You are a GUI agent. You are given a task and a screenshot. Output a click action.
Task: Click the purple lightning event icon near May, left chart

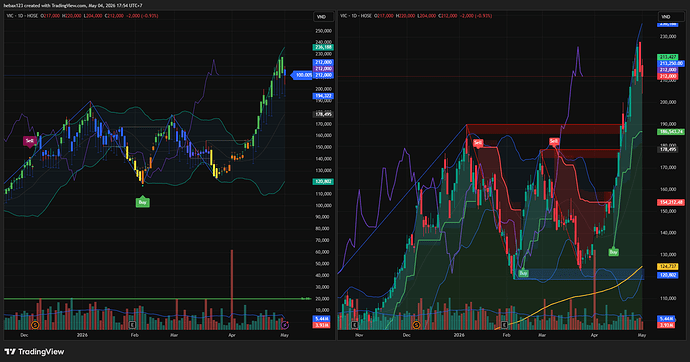285,325
